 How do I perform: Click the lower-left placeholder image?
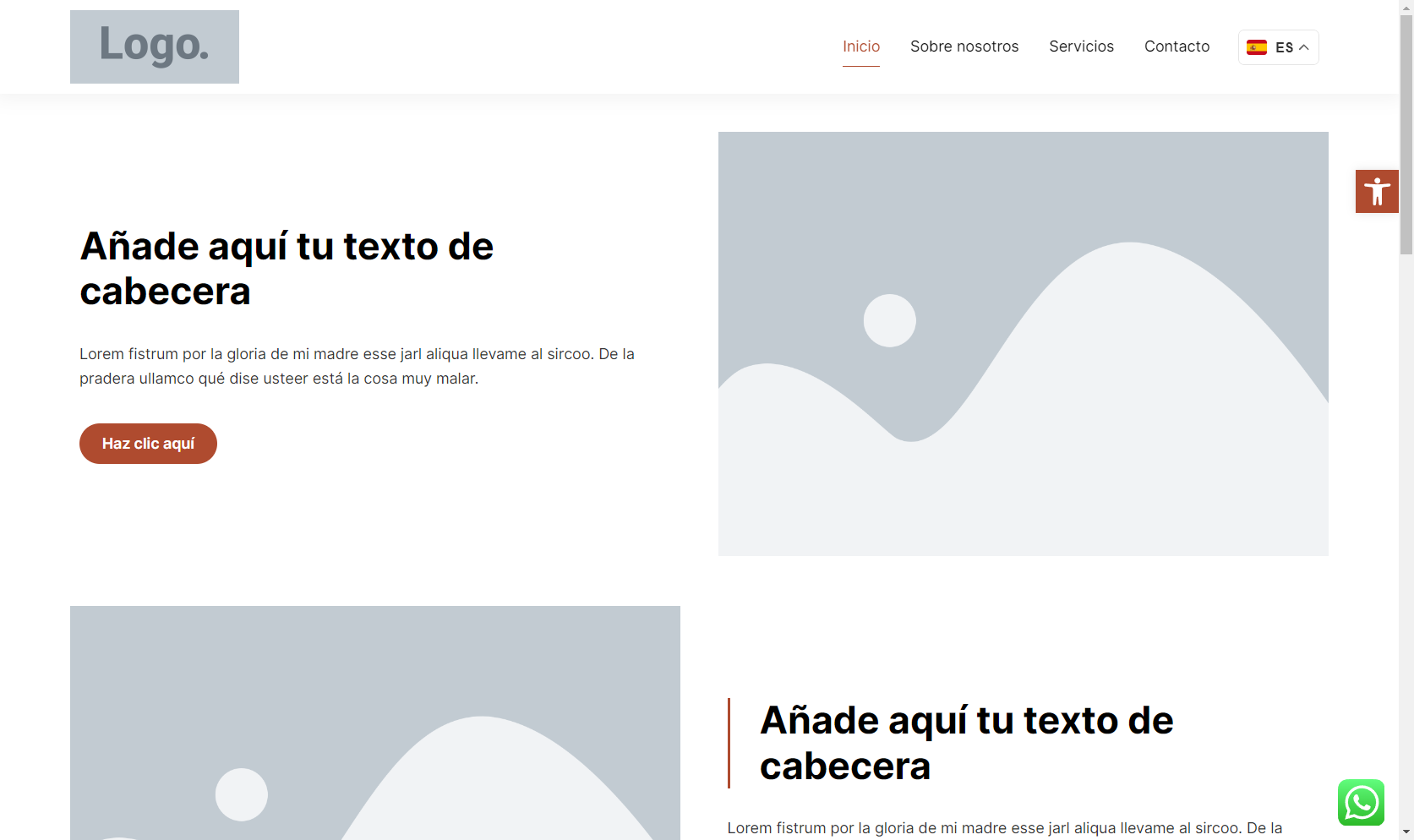[x=374, y=723]
